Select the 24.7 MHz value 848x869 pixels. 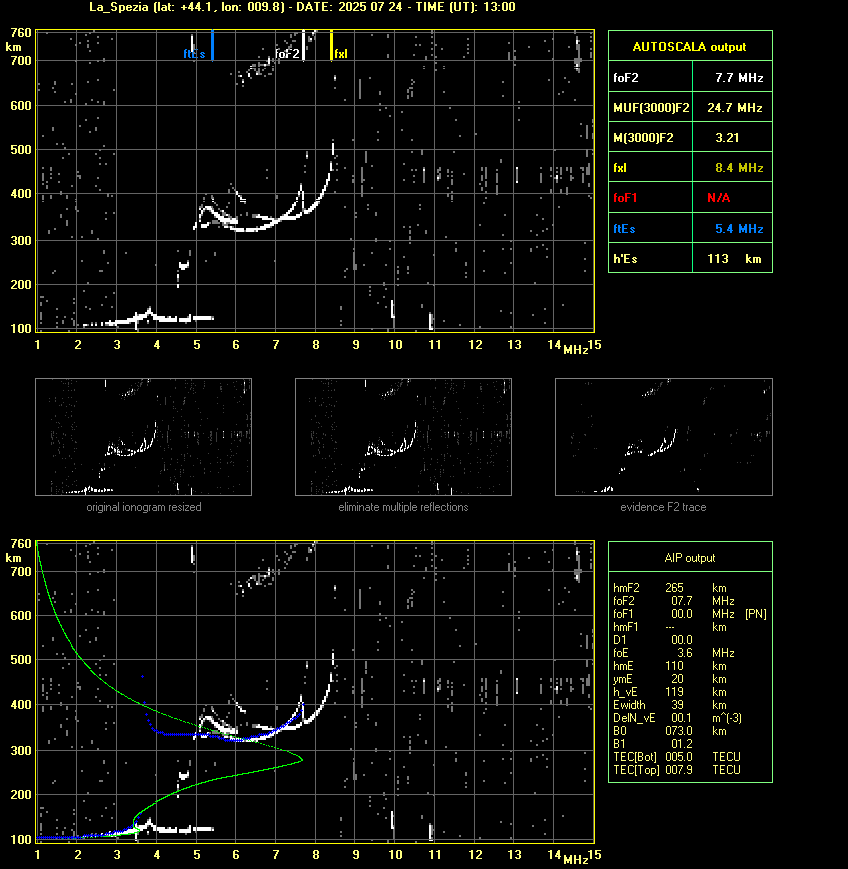(735, 108)
